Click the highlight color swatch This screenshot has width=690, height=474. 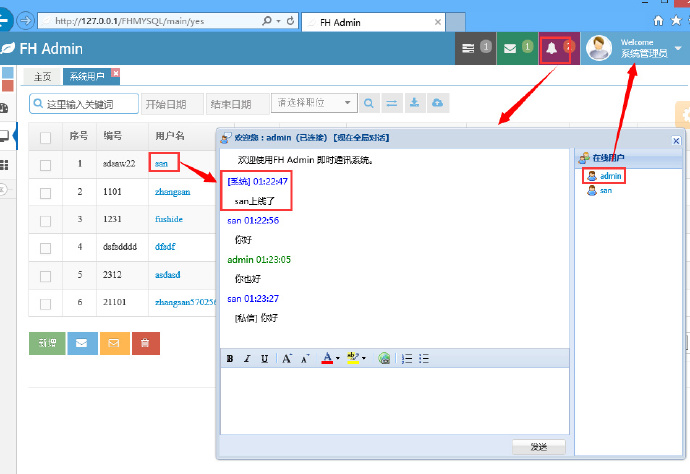click(x=352, y=358)
